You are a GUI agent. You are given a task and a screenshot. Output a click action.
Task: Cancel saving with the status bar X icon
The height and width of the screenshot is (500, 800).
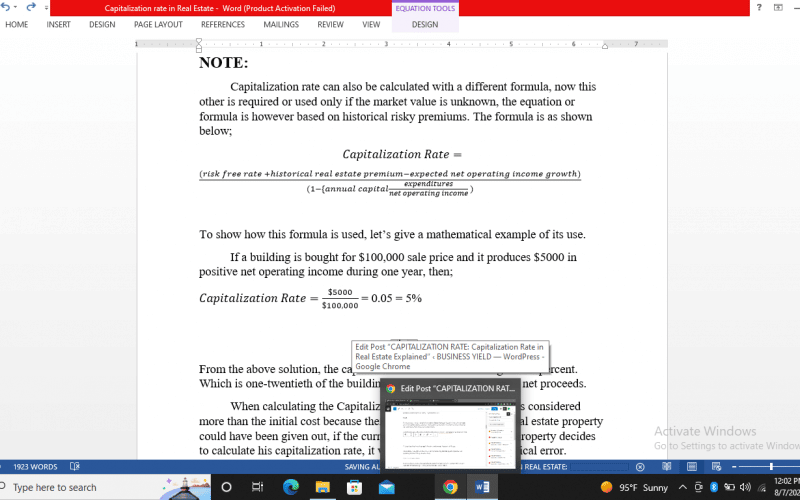[x=640, y=467]
